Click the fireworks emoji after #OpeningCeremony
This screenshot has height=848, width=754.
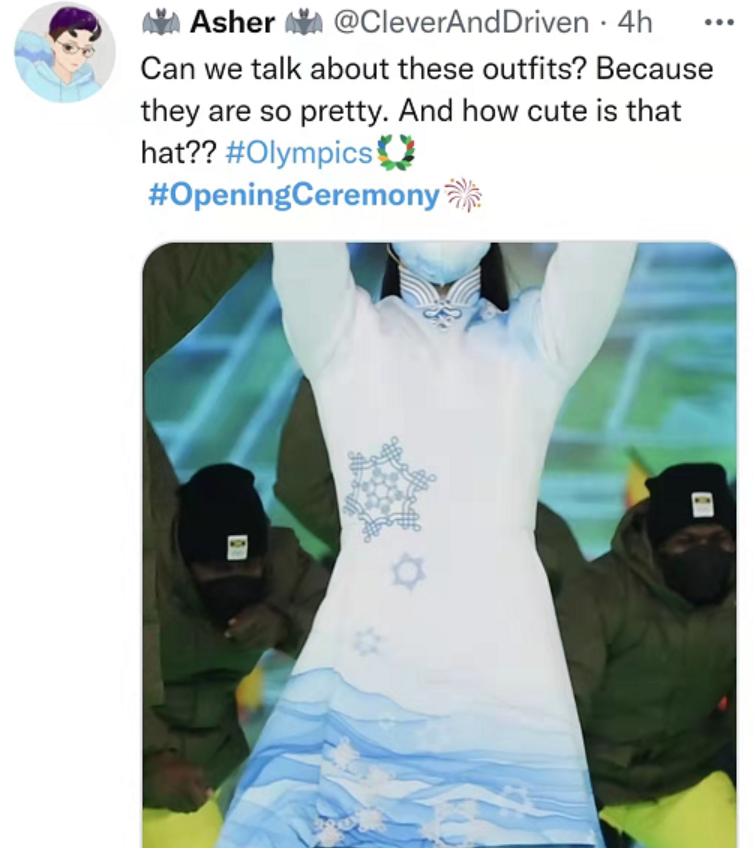462,194
